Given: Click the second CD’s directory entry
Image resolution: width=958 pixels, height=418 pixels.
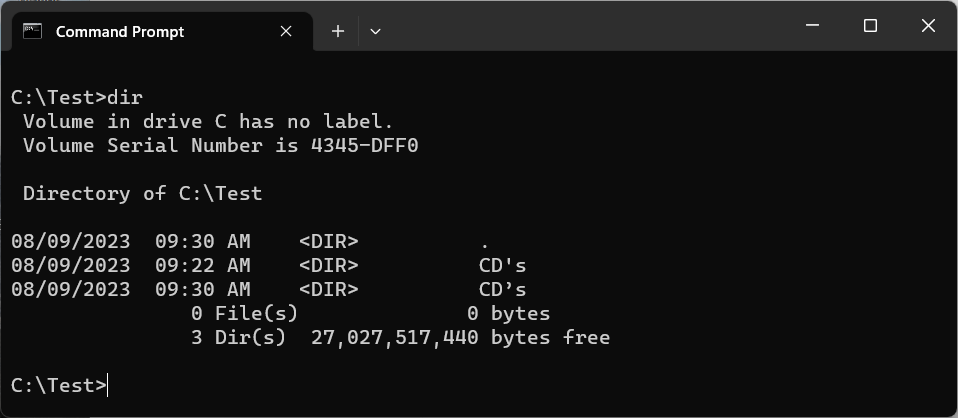Looking at the screenshot, I should click(502, 289).
